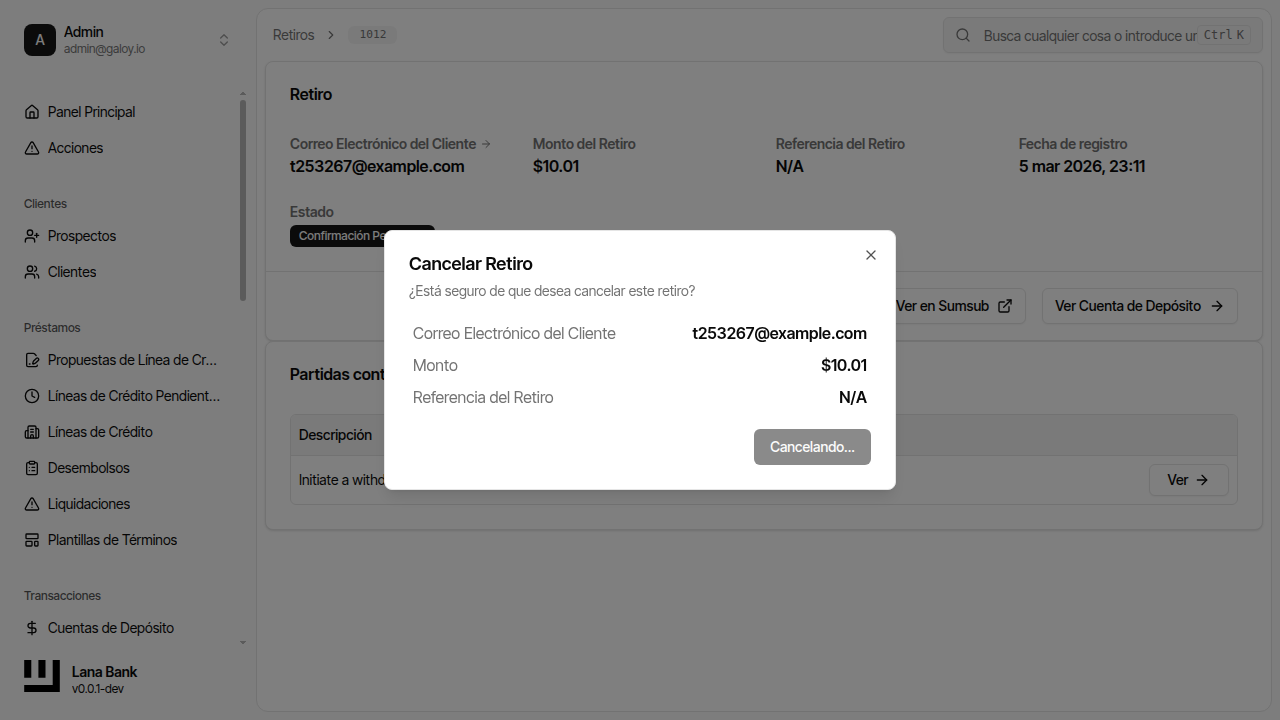Screen dimensions: 1280x720
Task: Select the Panel Principal home icon
Action: pos(32,111)
